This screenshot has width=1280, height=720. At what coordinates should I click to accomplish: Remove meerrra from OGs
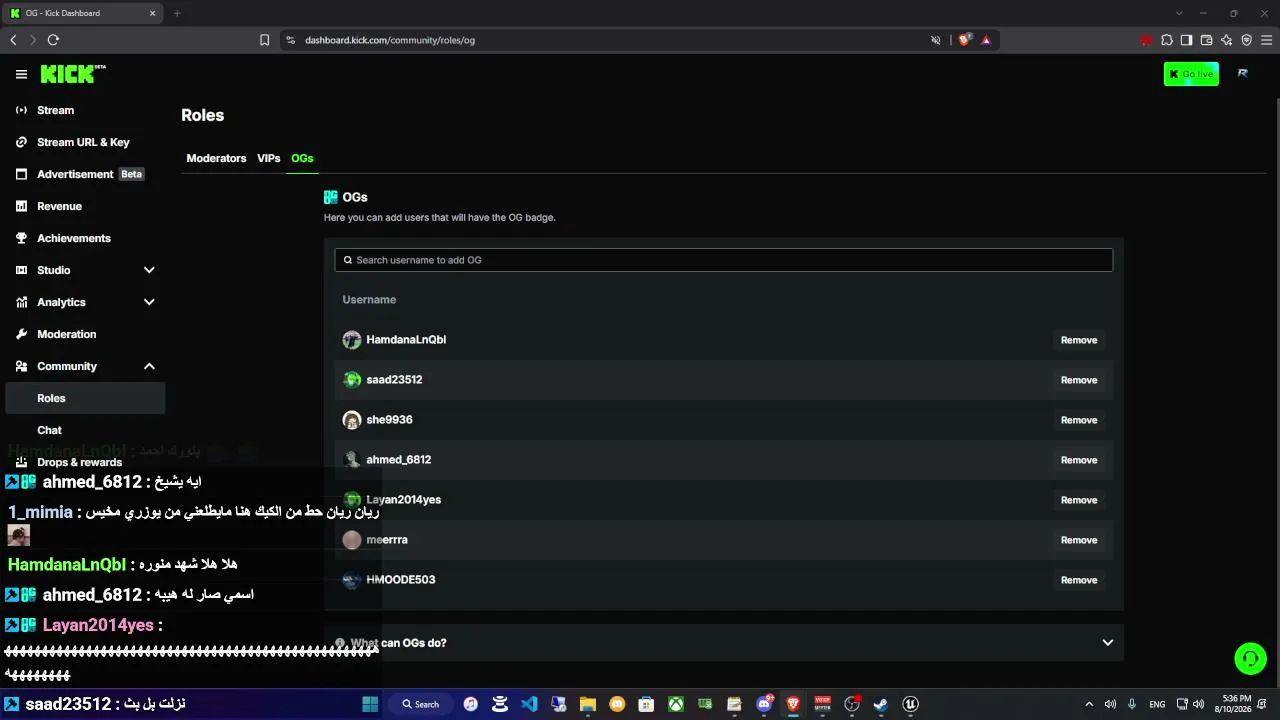pos(1079,540)
